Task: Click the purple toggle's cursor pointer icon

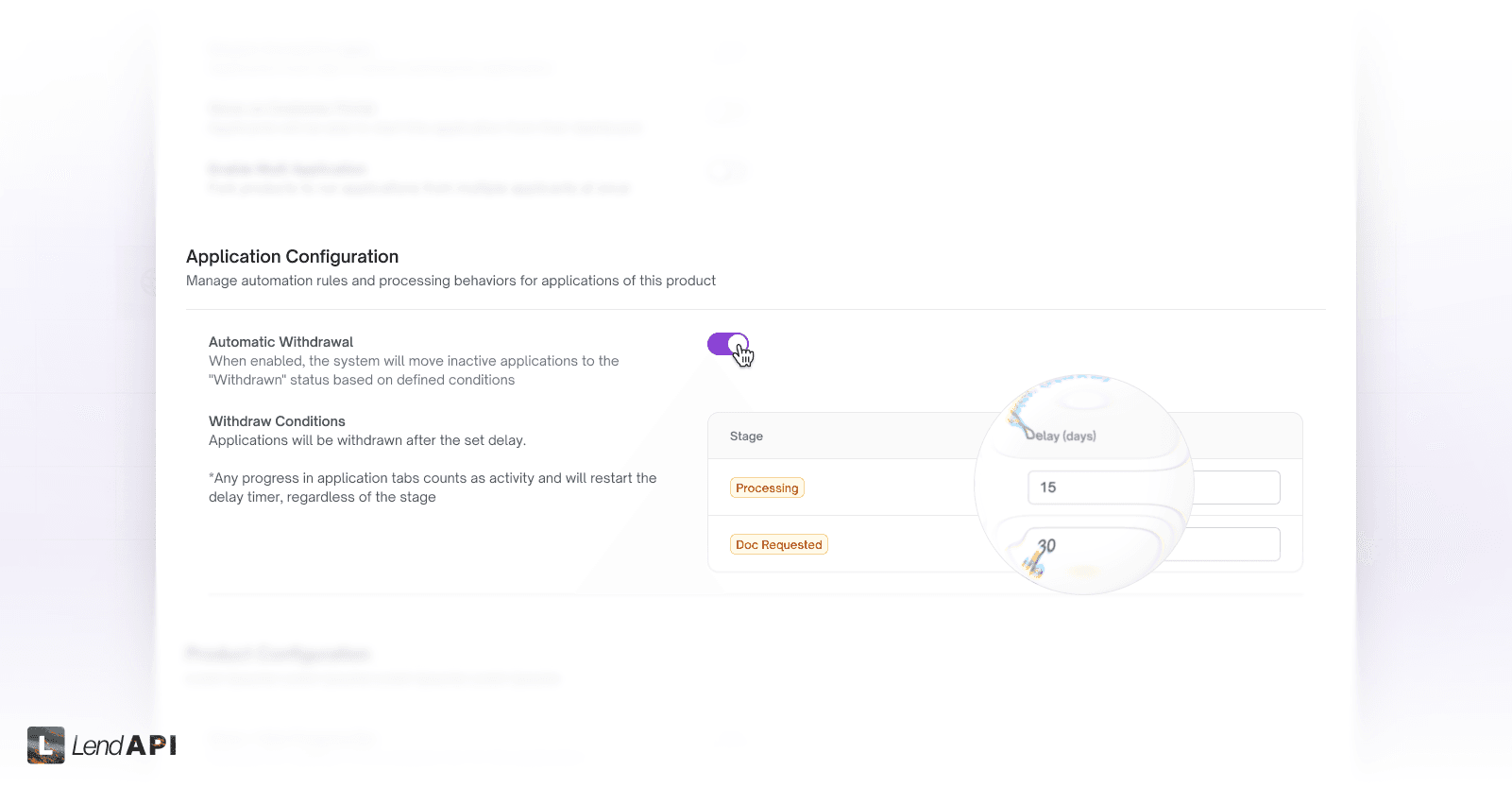Action: tap(743, 355)
